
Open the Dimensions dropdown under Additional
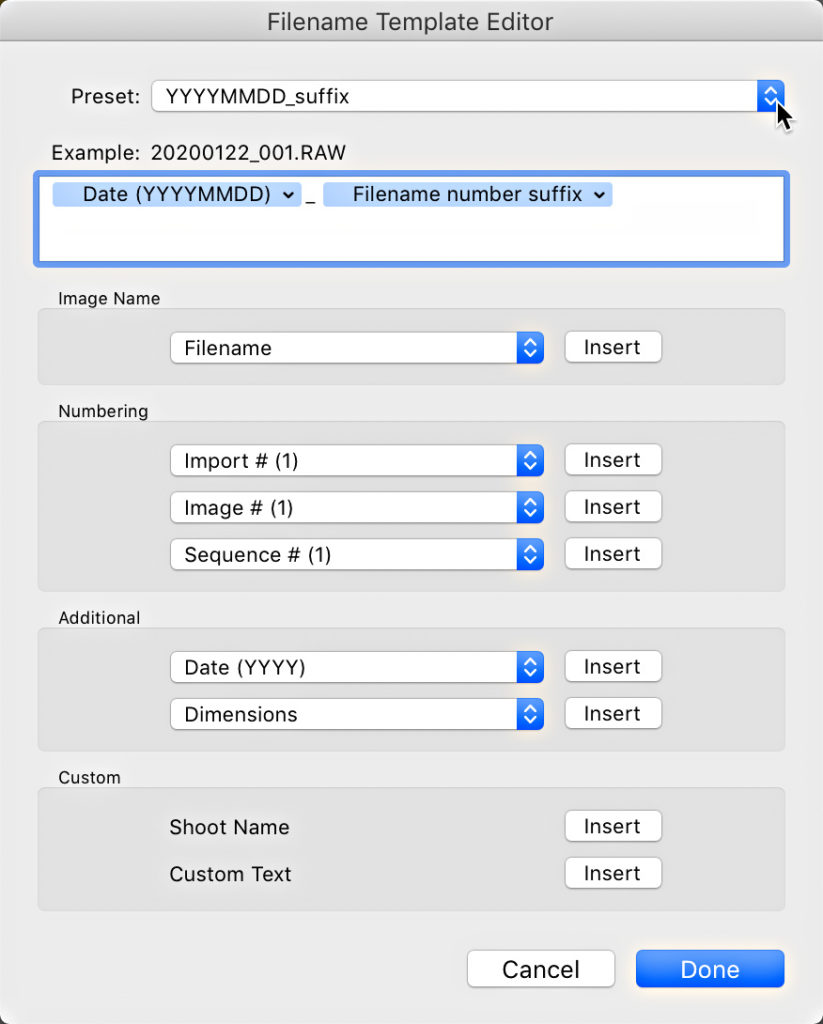(350, 714)
